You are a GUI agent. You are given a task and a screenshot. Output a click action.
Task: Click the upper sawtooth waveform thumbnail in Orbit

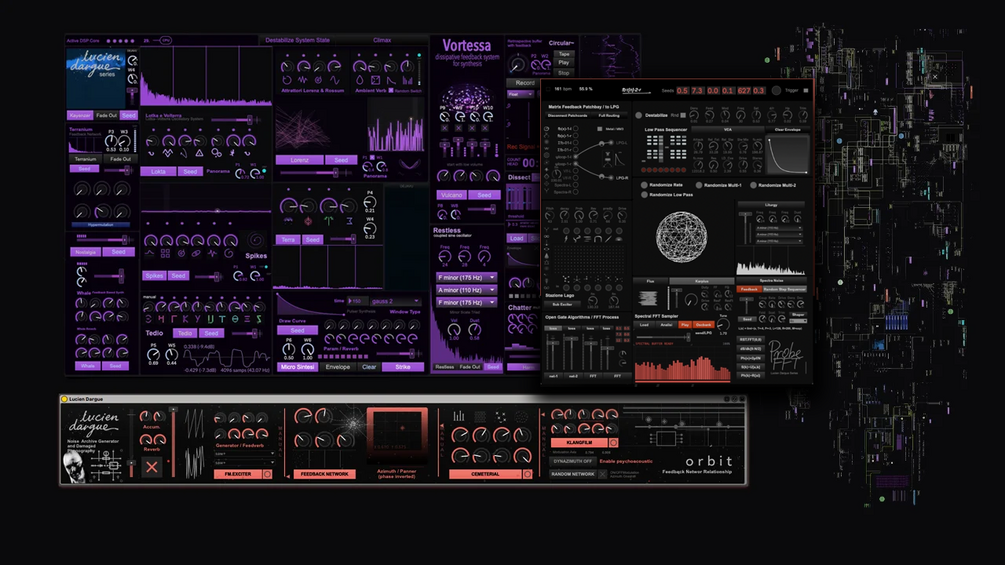(195, 423)
